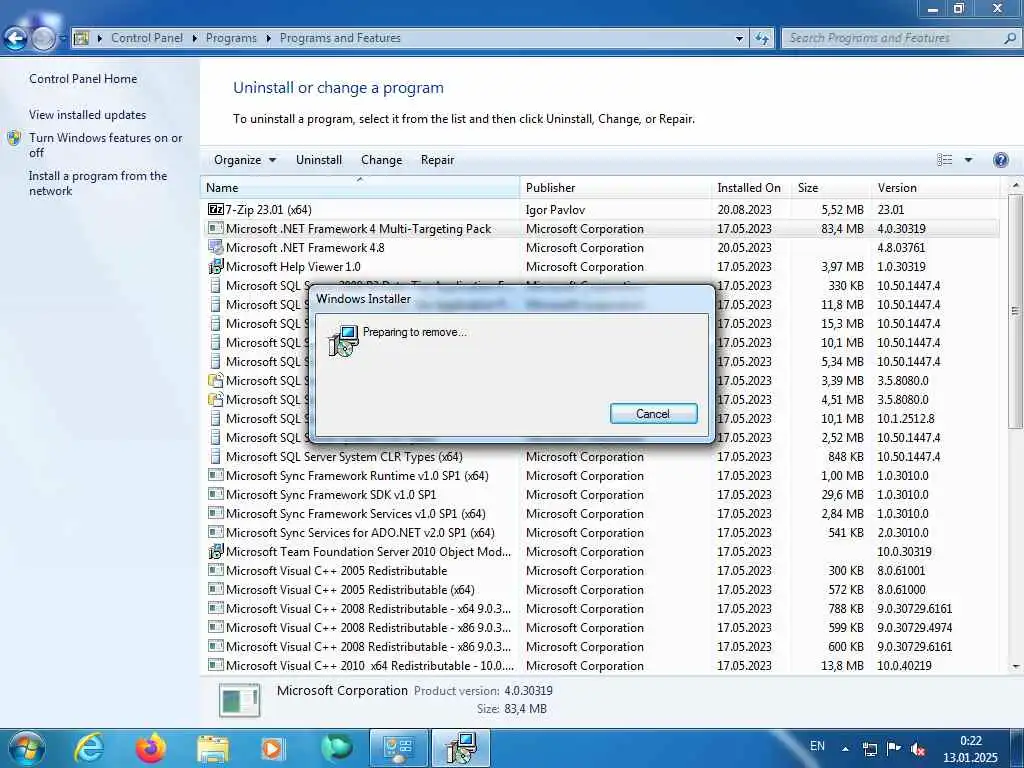1024x768 pixels.
Task: Click the Control Panel breadcrumb
Action: pyautogui.click(x=147, y=39)
